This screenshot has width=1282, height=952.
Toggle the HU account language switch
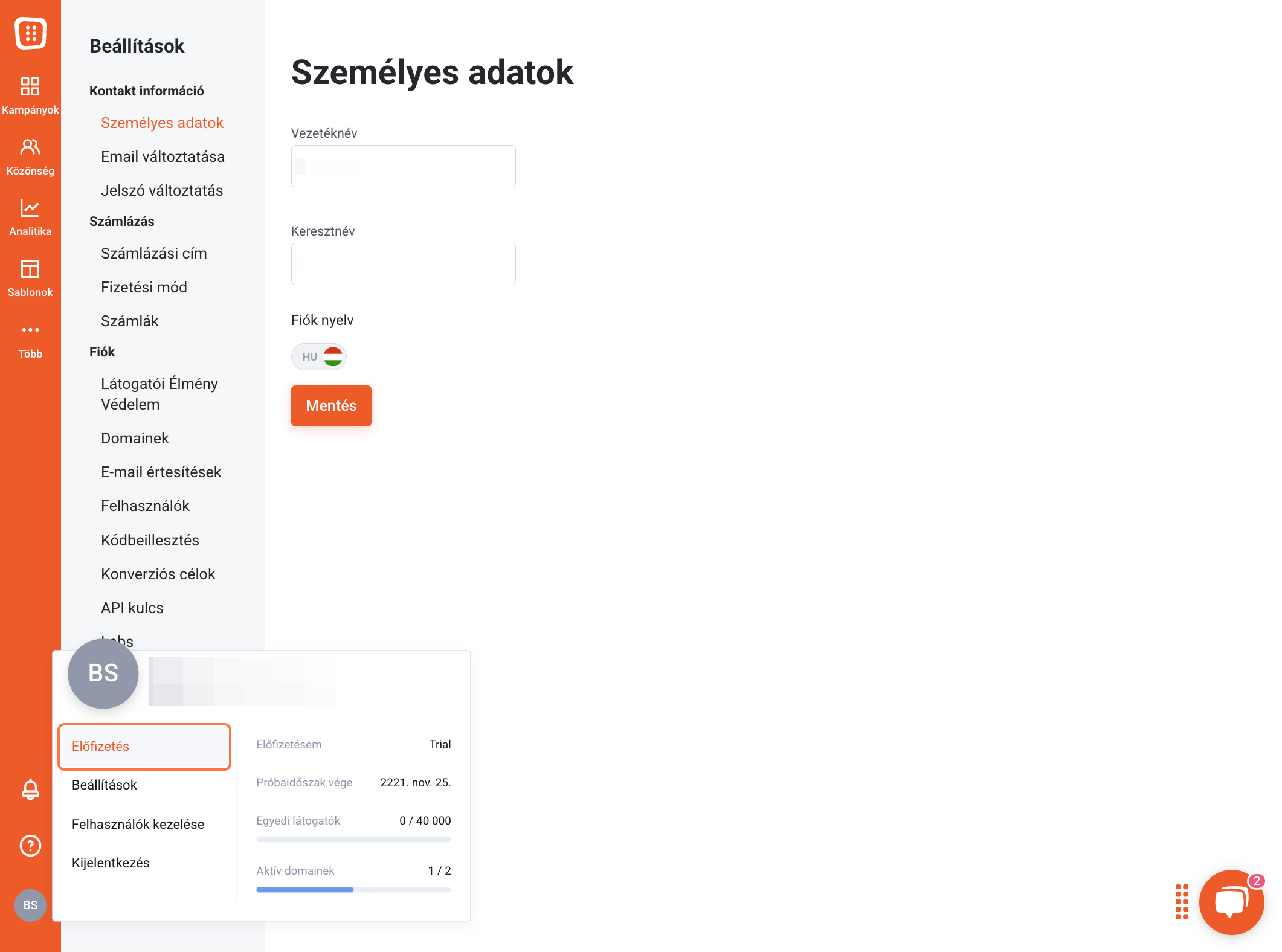[319, 356]
